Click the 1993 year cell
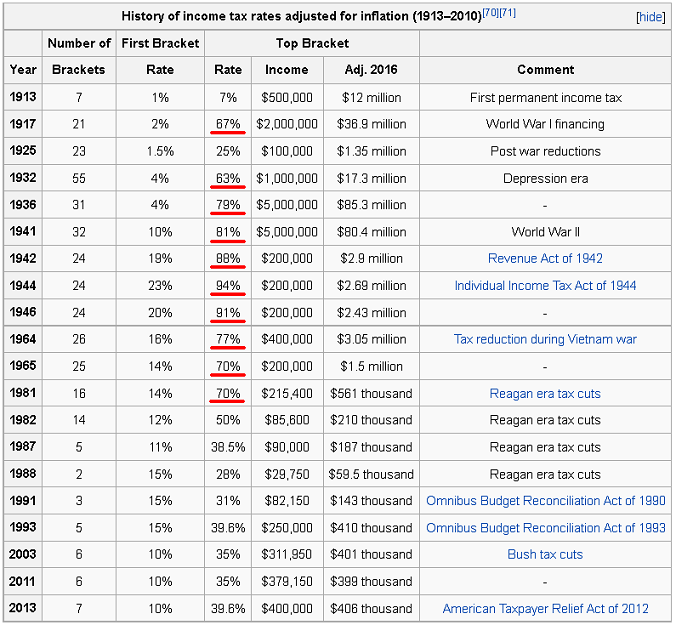Viewport: 676px width, 625px height. pos(23,528)
